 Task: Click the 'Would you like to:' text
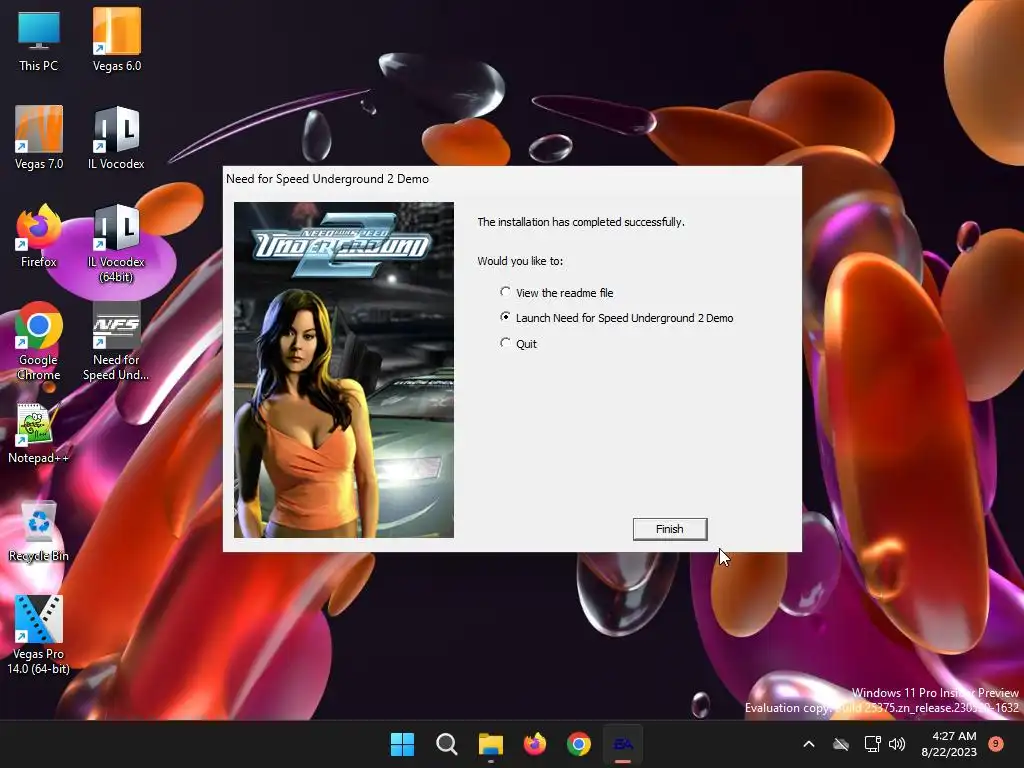[x=520, y=261]
